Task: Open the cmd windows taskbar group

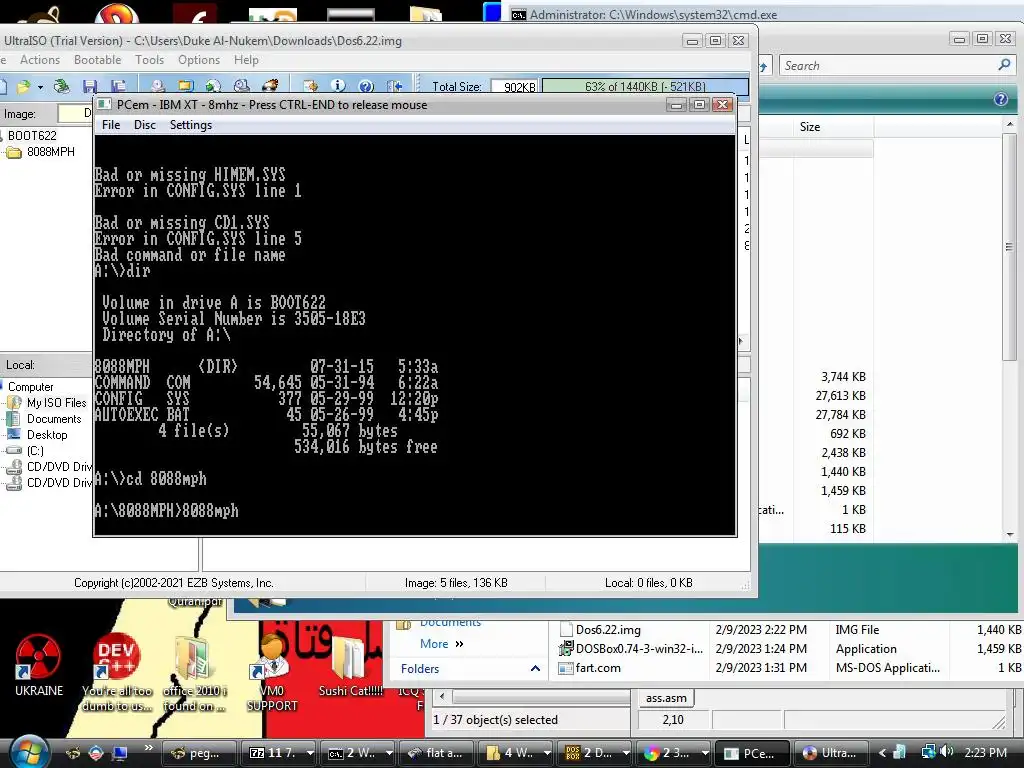Action: click(x=359, y=753)
